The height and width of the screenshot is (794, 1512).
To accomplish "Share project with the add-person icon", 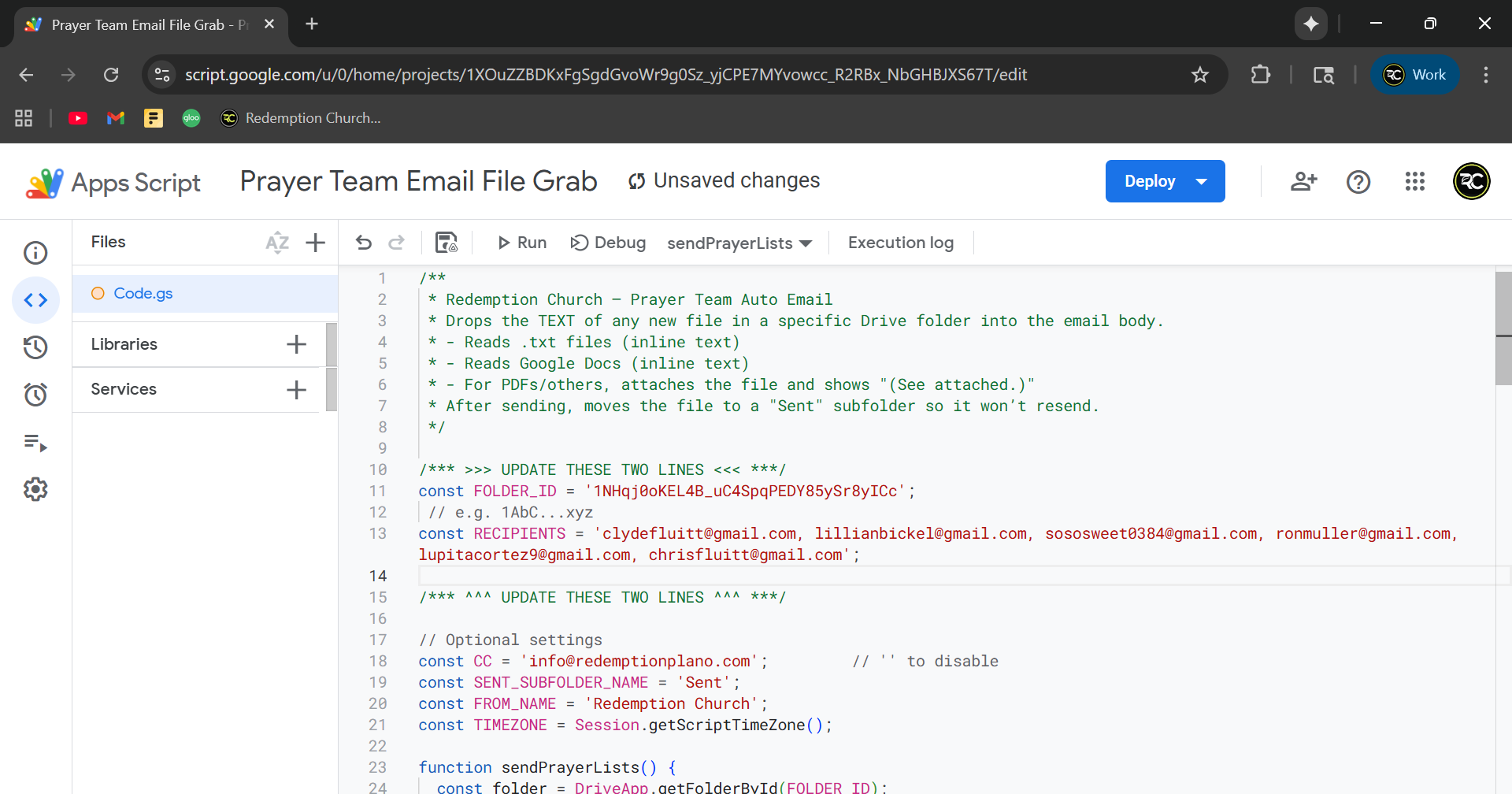I will [1303, 182].
